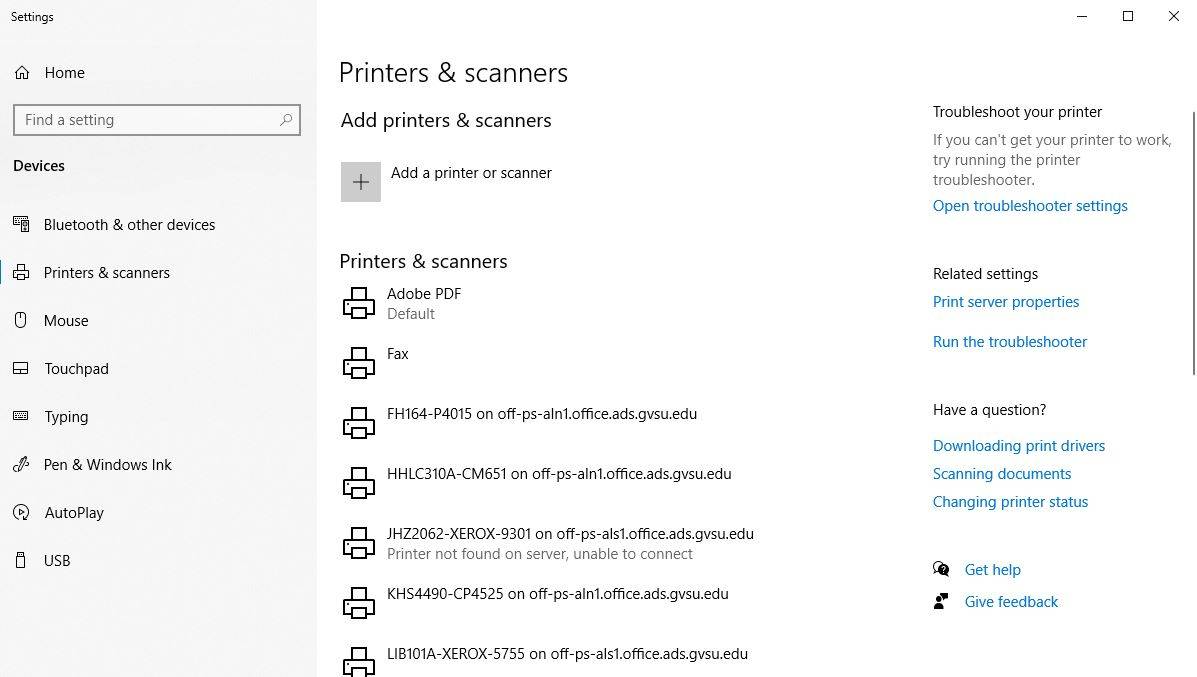Click the Give feedback icon

(941, 601)
